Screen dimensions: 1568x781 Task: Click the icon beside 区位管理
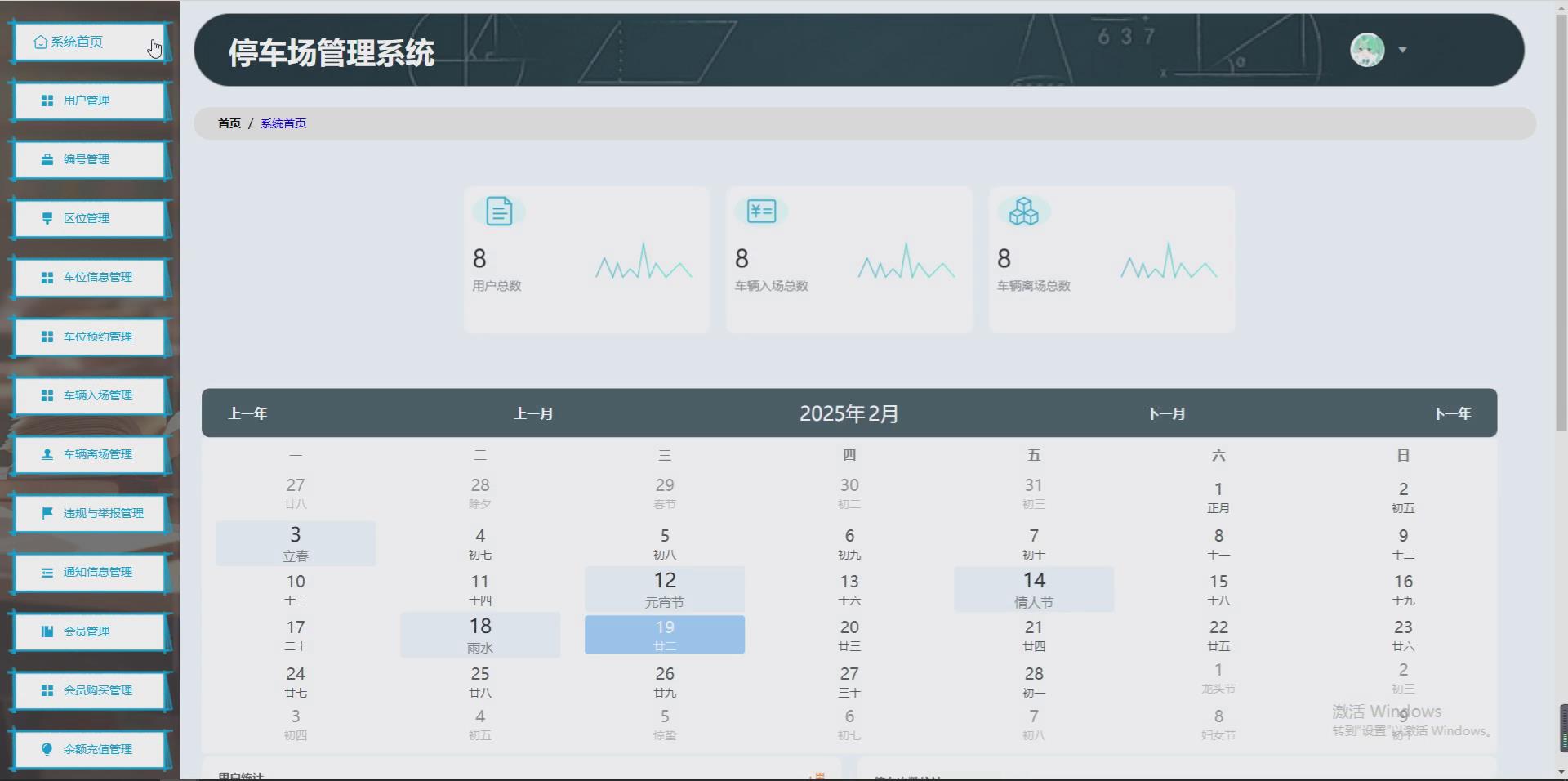pos(47,218)
